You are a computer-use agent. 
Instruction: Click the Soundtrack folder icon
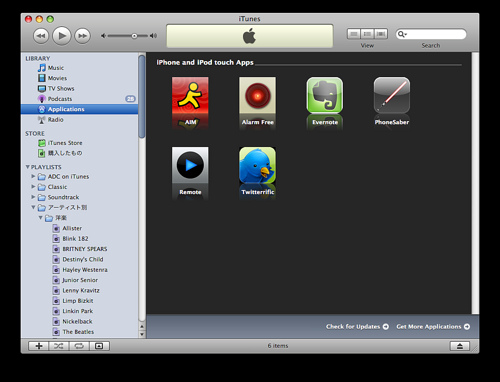(42, 197)
